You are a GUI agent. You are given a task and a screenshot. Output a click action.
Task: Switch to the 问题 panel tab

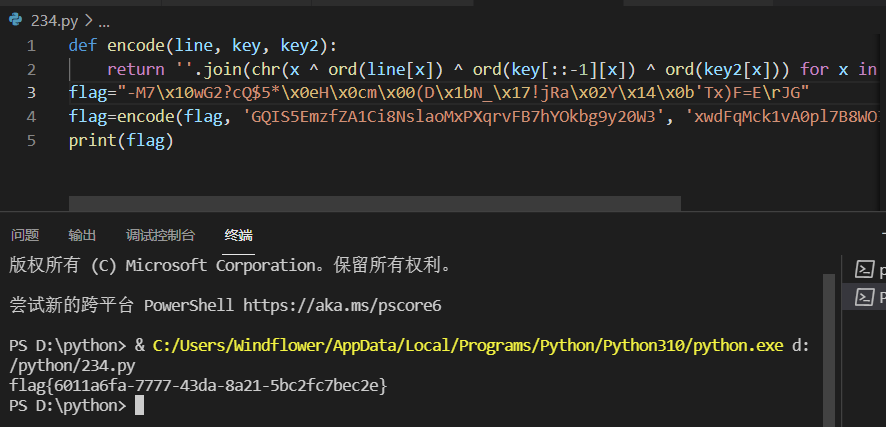[25, 235]
